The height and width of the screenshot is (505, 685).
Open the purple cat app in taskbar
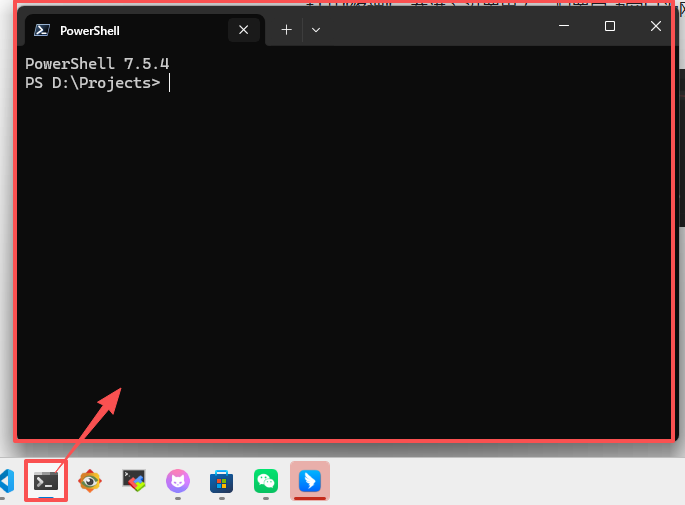click(x=178, y=481)
